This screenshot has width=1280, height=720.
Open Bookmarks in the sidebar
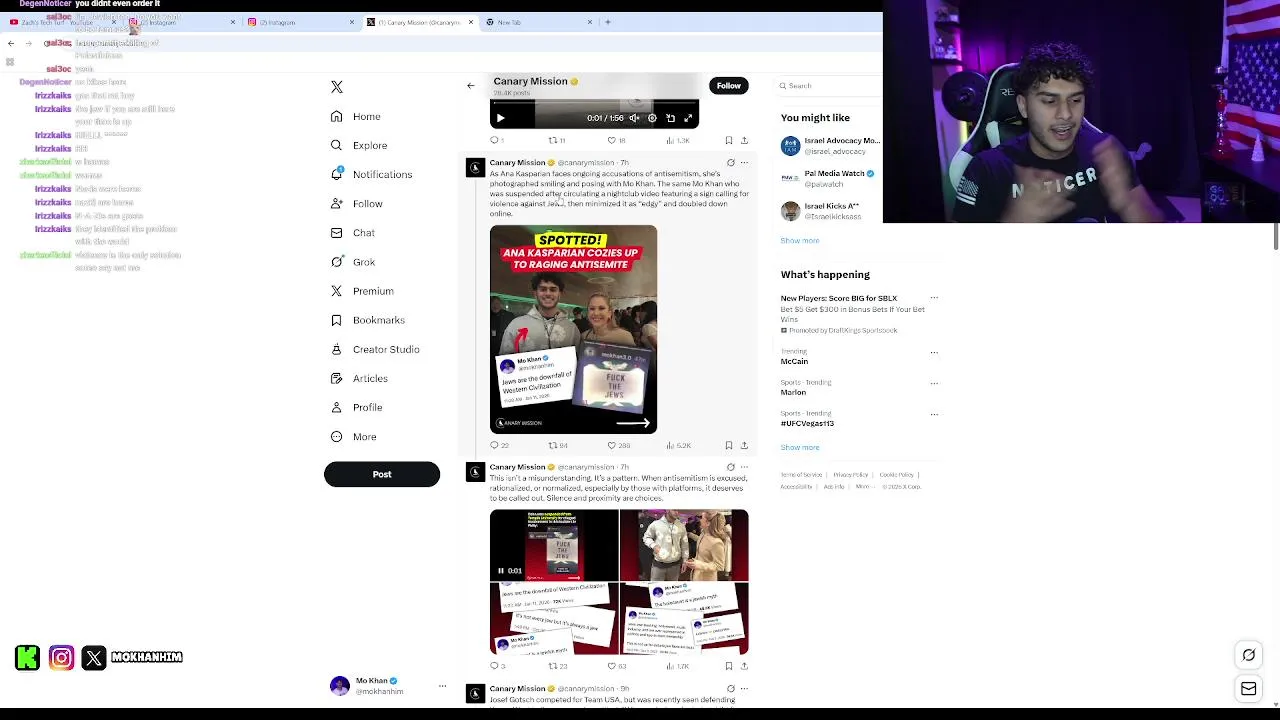[x=368, y=320]
